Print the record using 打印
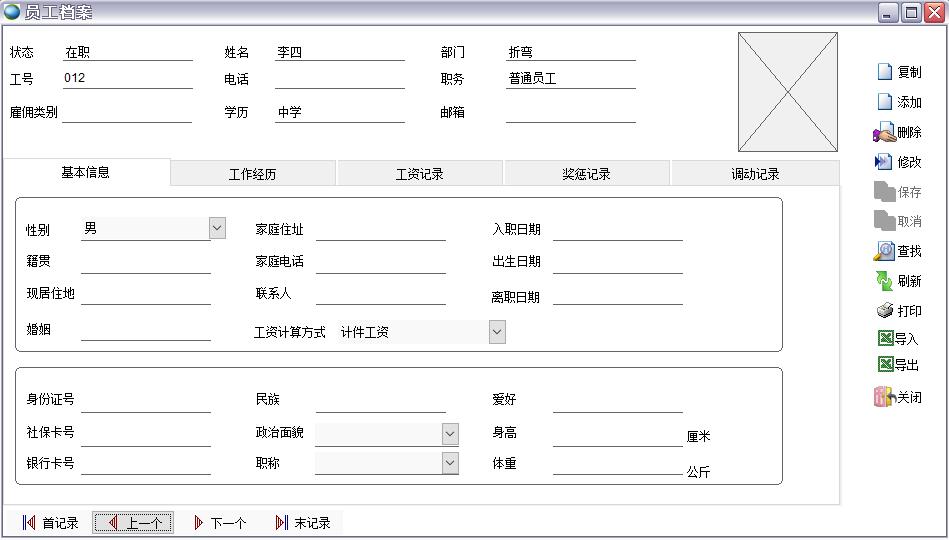 click(885, 311)
